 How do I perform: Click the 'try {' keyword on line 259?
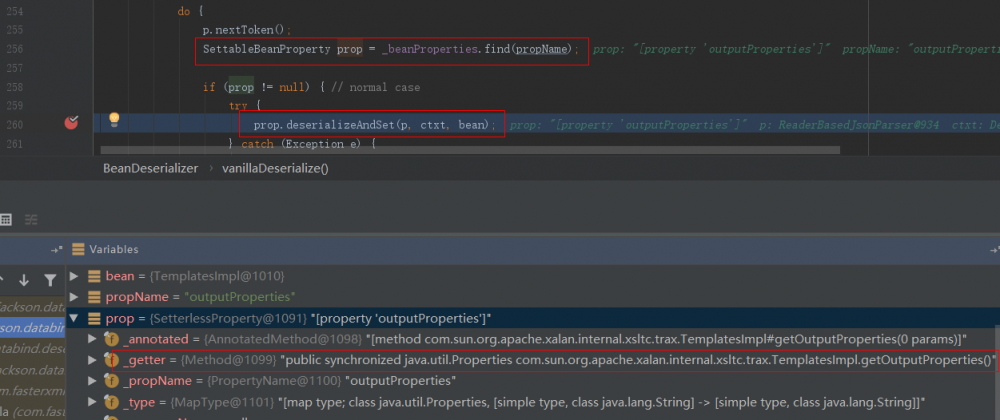pos(244,106)
